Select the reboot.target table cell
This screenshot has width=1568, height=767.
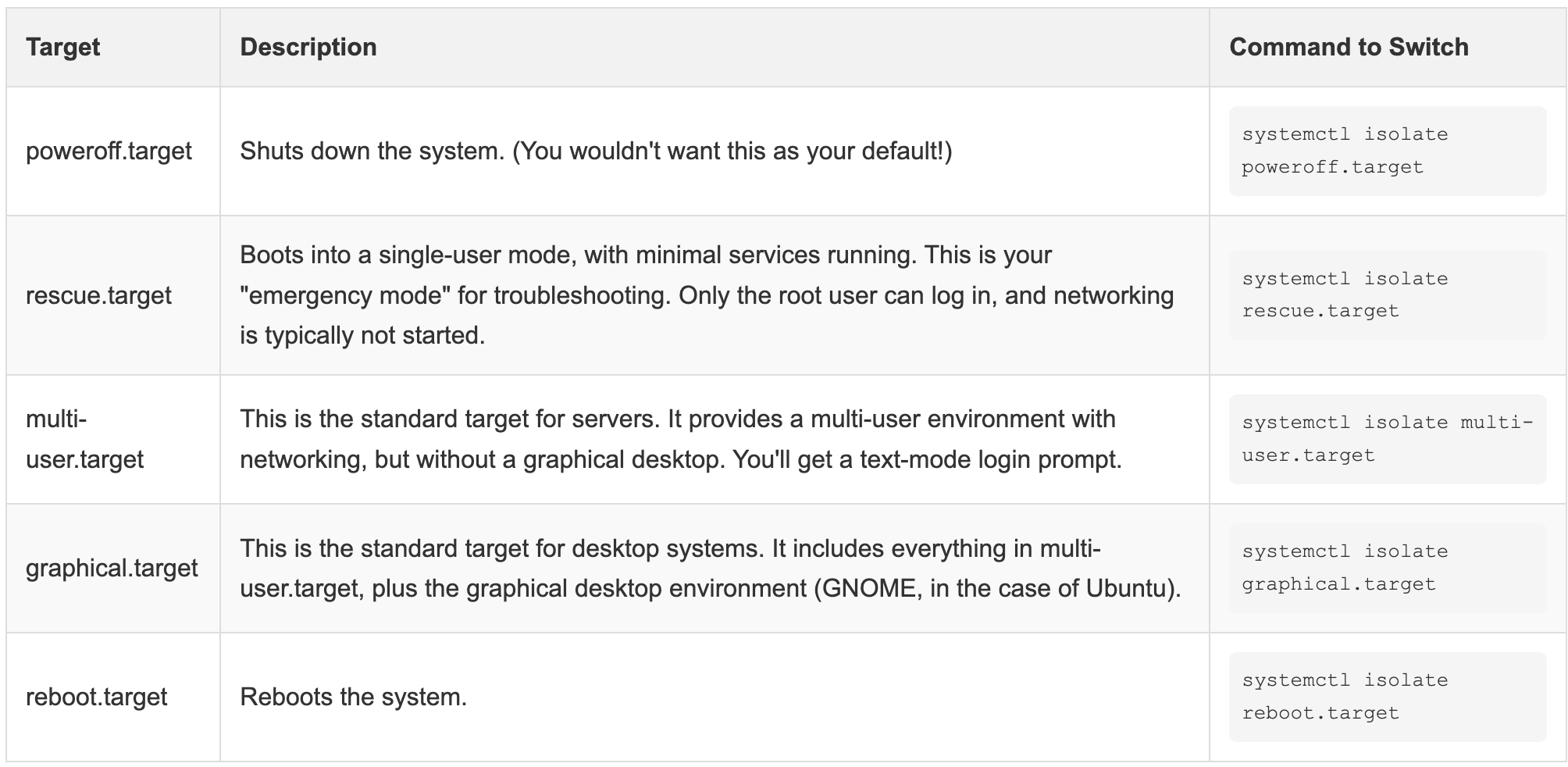[x=98, y=698]
